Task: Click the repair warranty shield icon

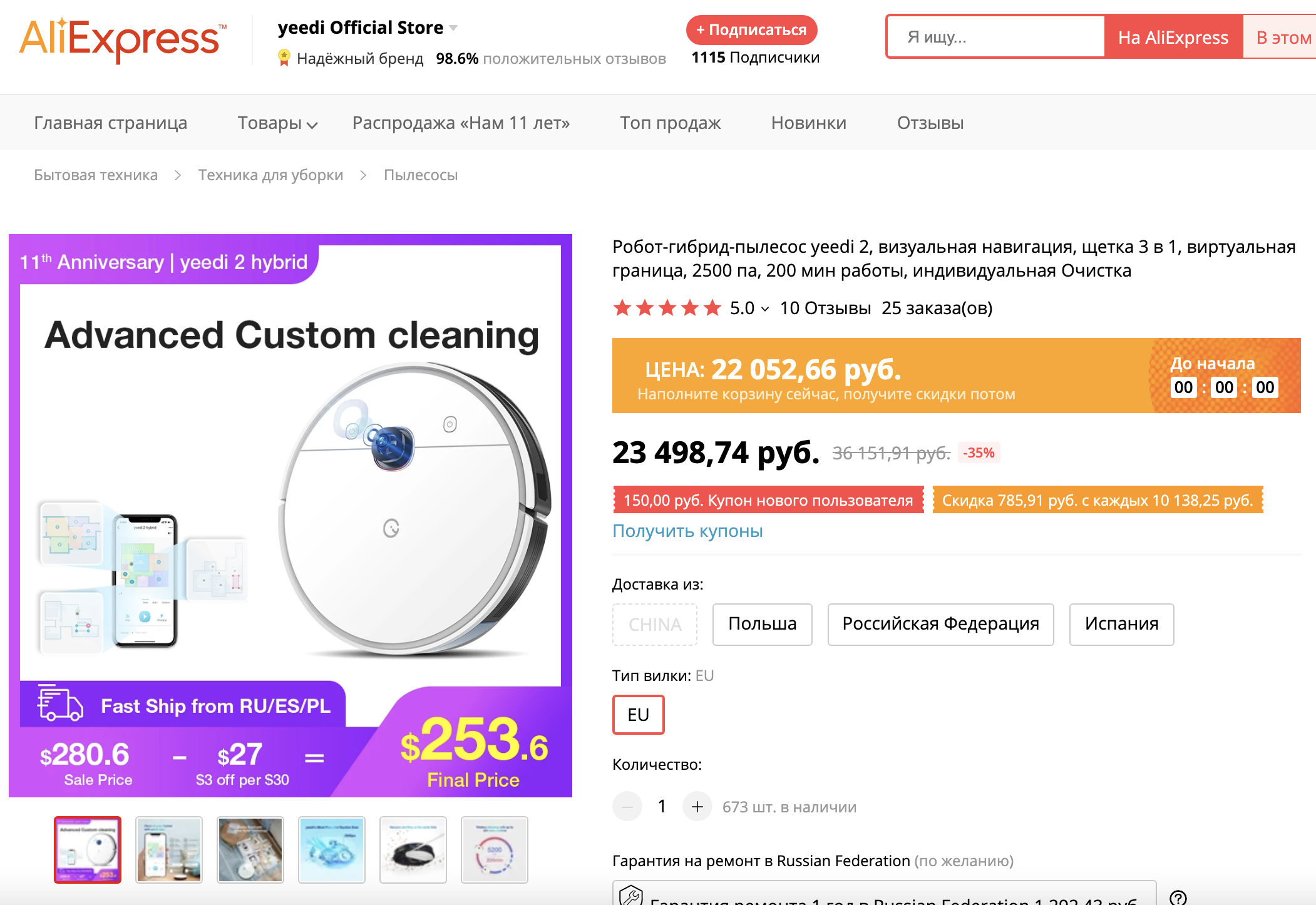Action: 631,896
